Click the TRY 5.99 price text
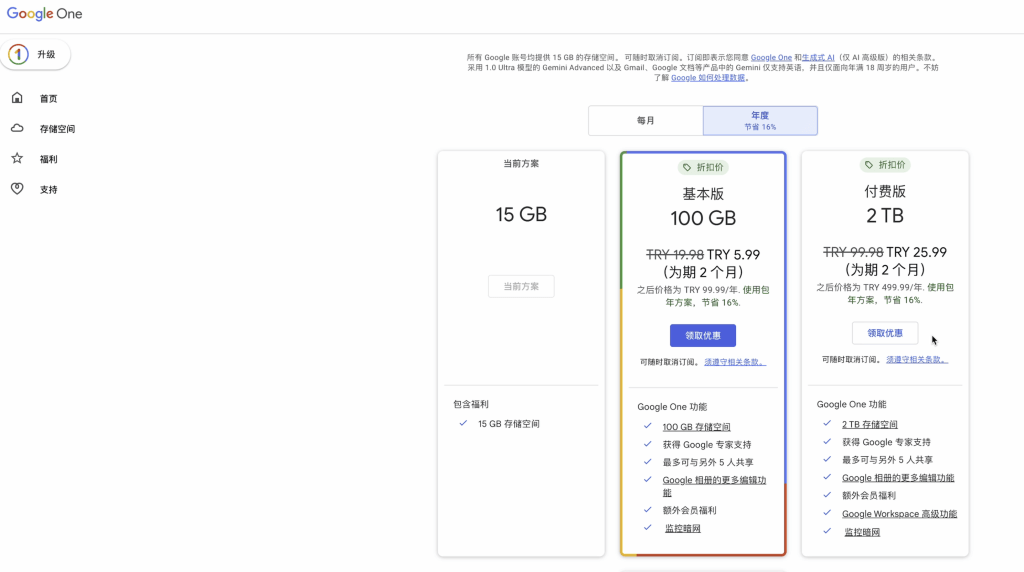The image size is (1024, 572). click(733, 254)
